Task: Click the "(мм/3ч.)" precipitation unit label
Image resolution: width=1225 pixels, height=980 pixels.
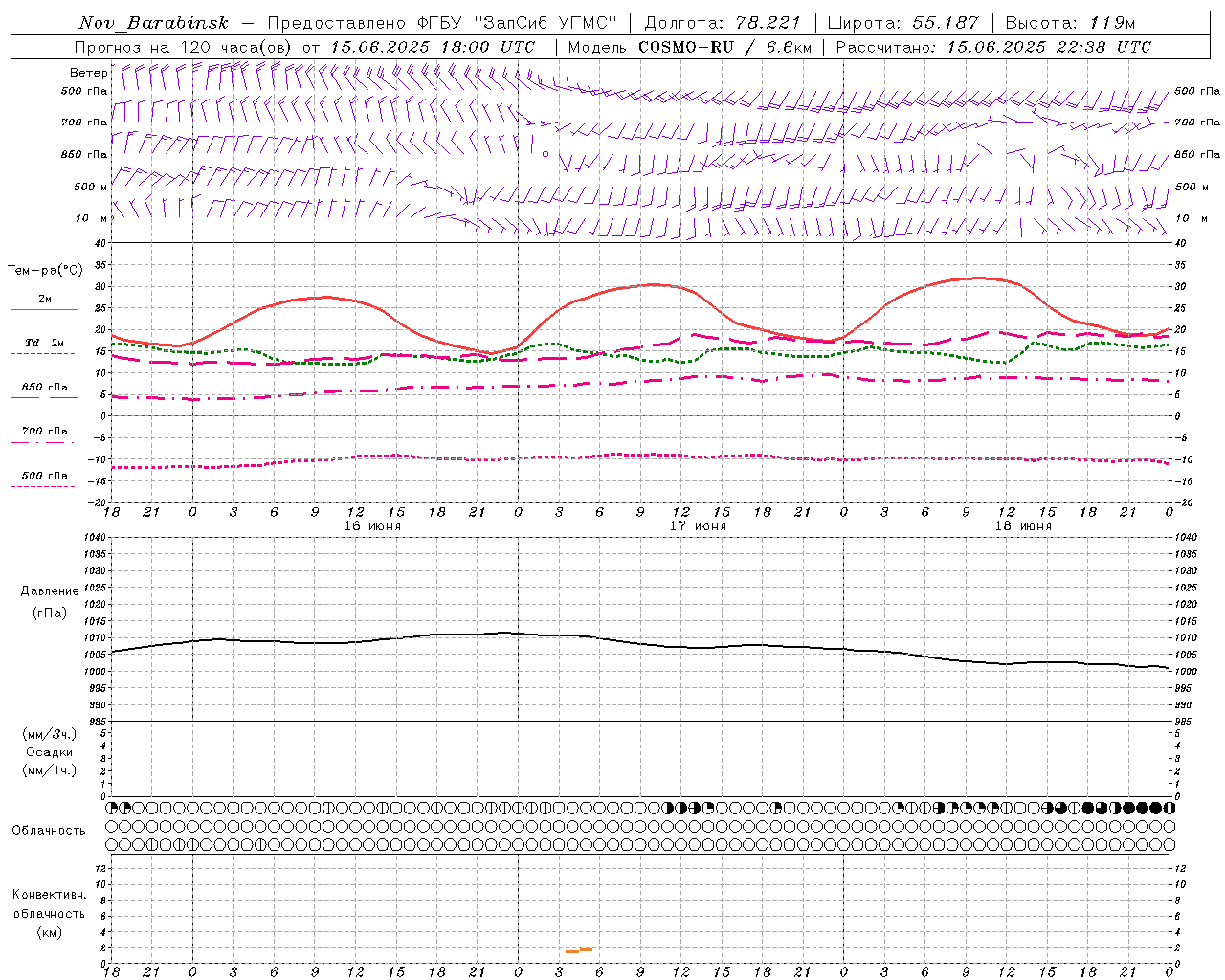Action: pos(50,734)
